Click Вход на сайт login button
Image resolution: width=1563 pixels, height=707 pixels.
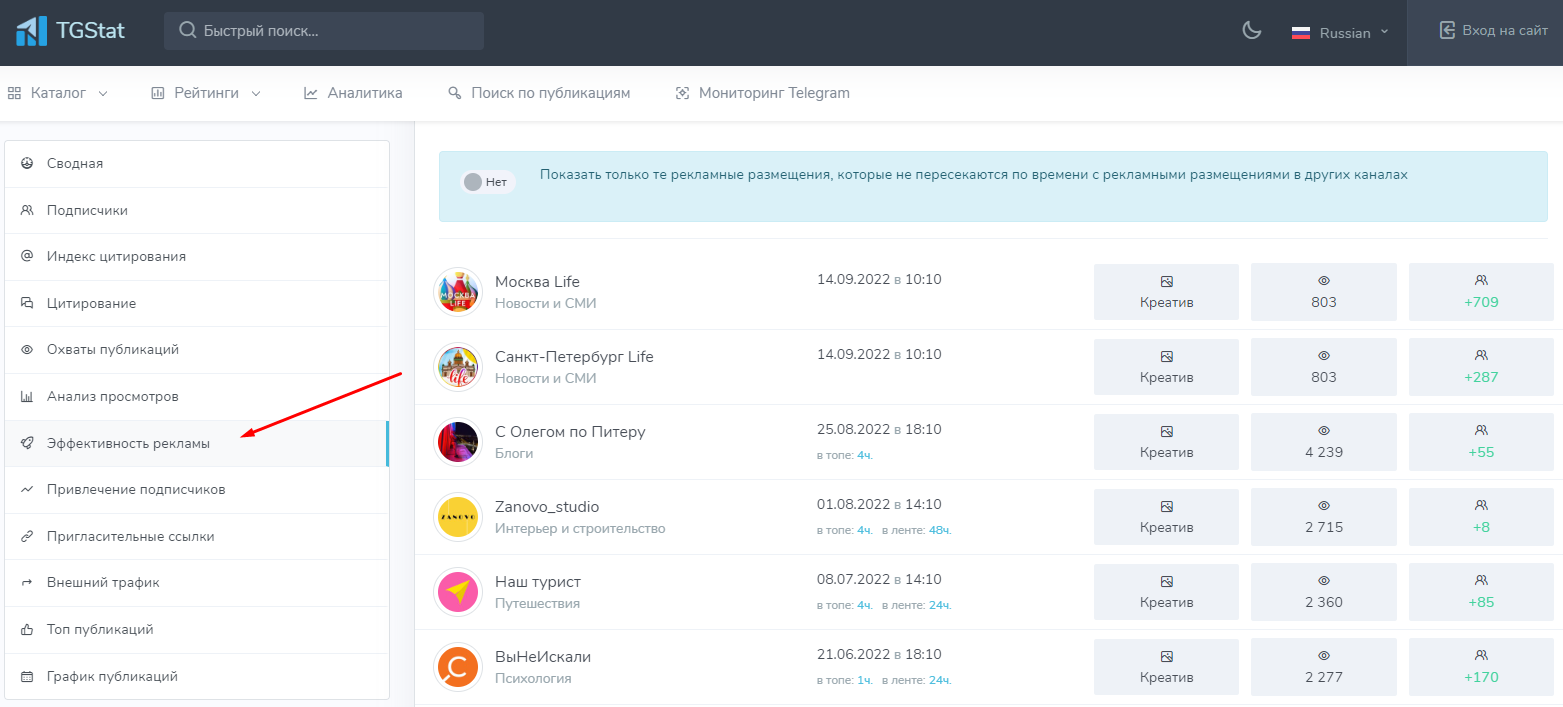click(x=1485, y=31)
